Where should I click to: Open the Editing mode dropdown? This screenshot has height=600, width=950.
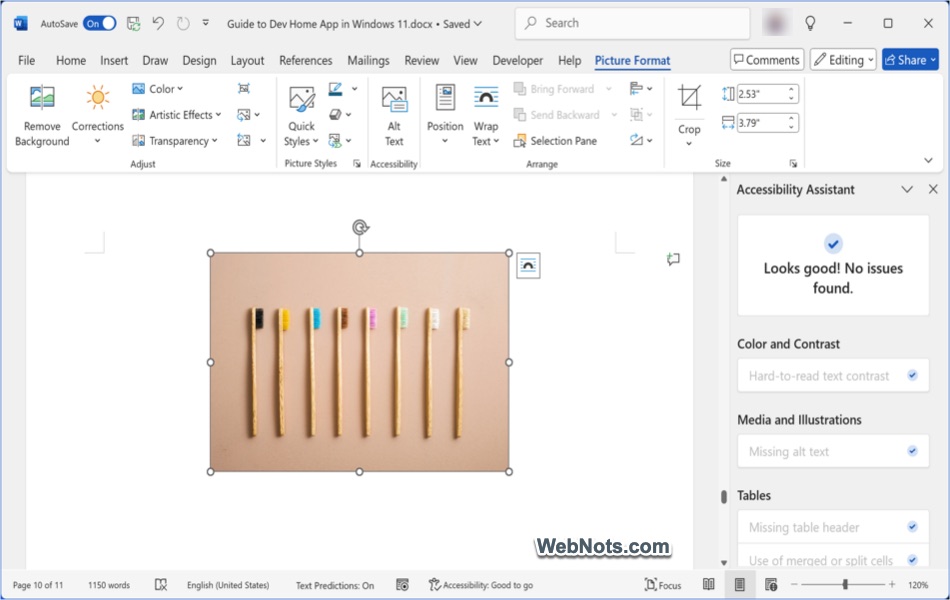click(843, 60)
